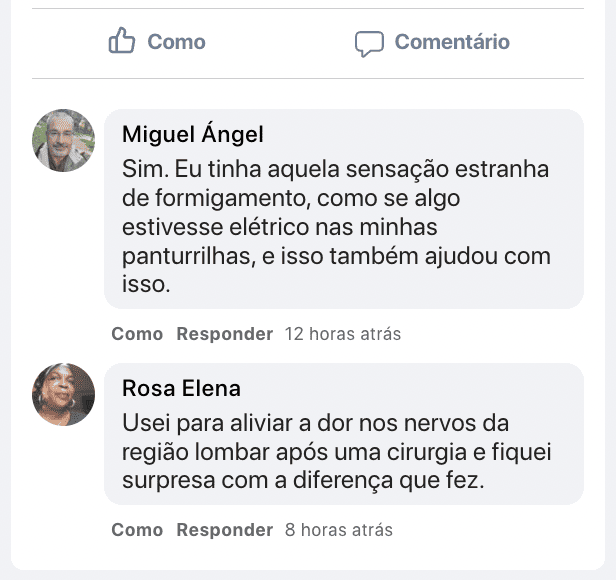
Task: Open Miguel Ángel's profile picture
Action: coord(64,140)
